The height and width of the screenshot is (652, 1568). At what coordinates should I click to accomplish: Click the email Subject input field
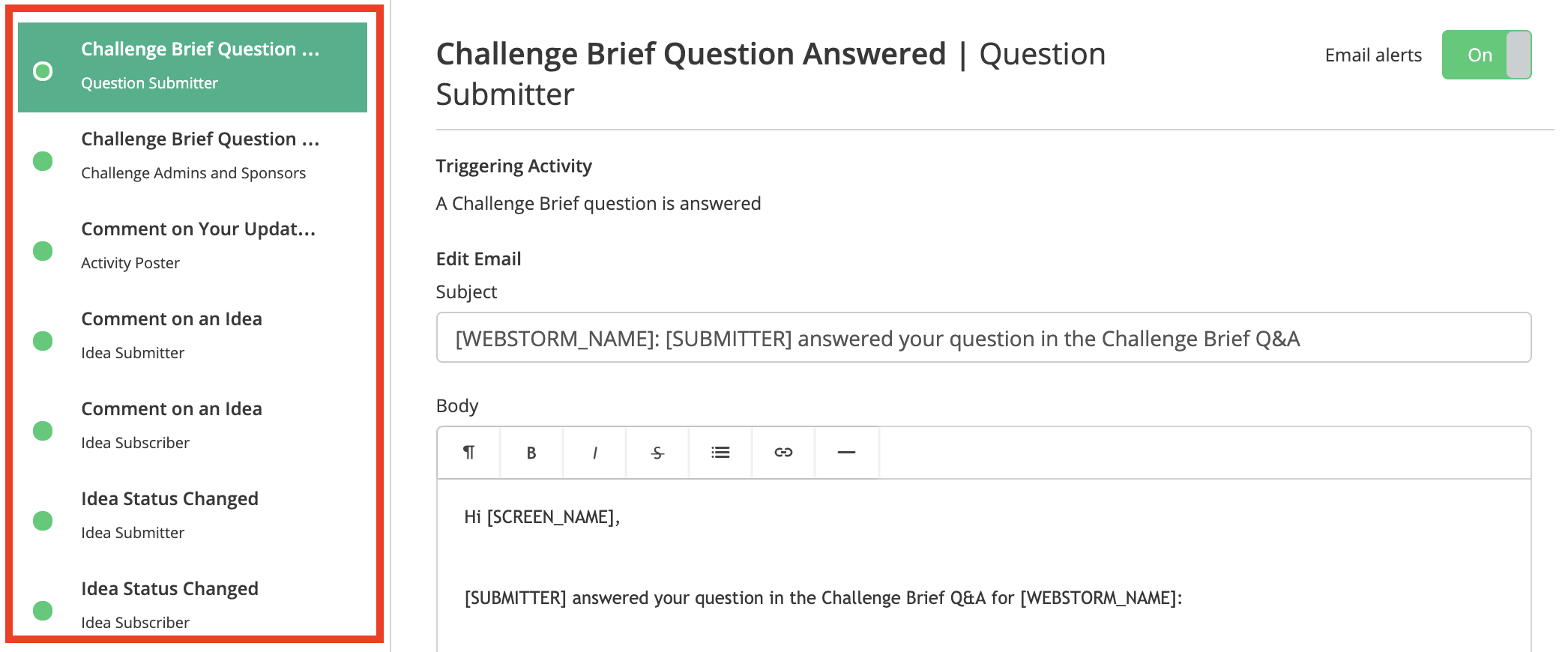[983, 338]
